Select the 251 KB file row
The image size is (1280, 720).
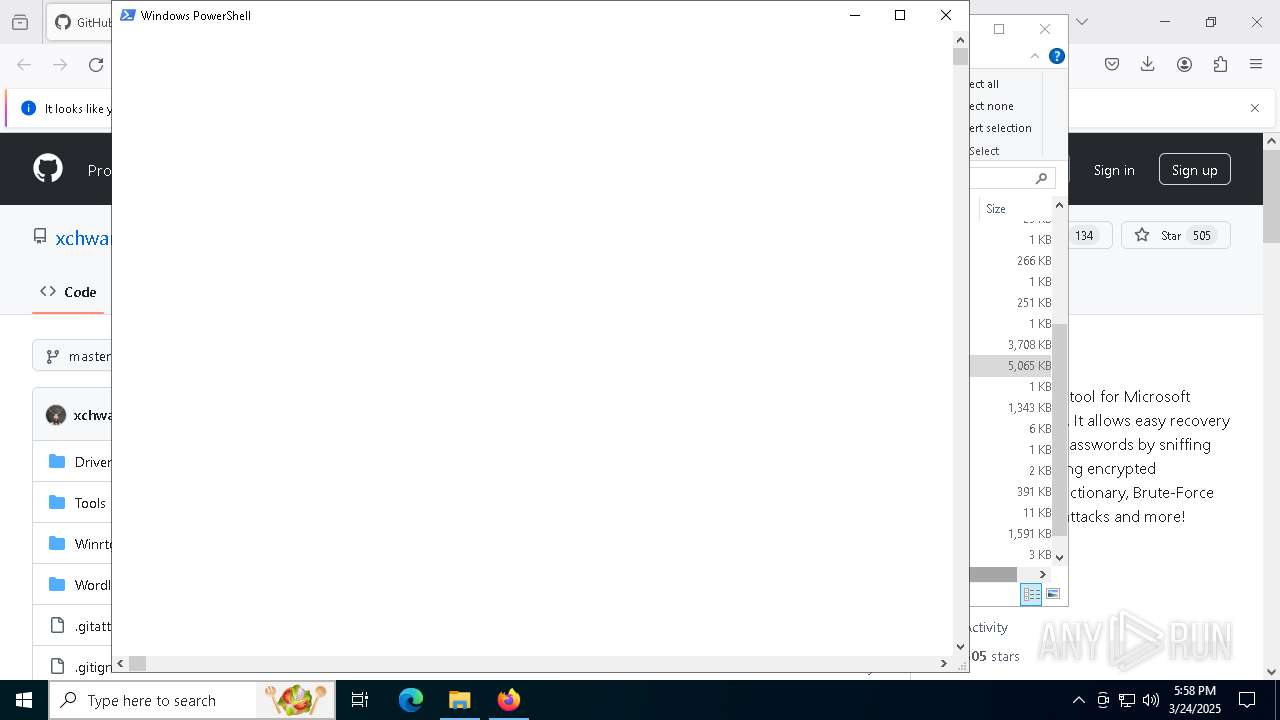(x=1011, y=303)
